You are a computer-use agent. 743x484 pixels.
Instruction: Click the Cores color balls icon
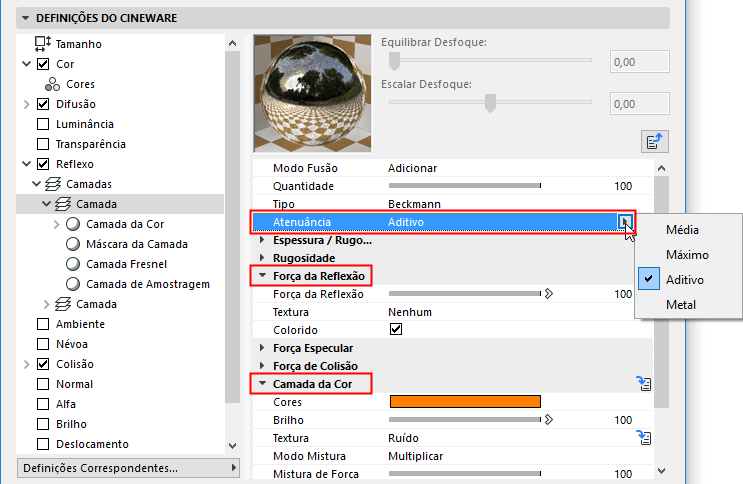(52, 84)
